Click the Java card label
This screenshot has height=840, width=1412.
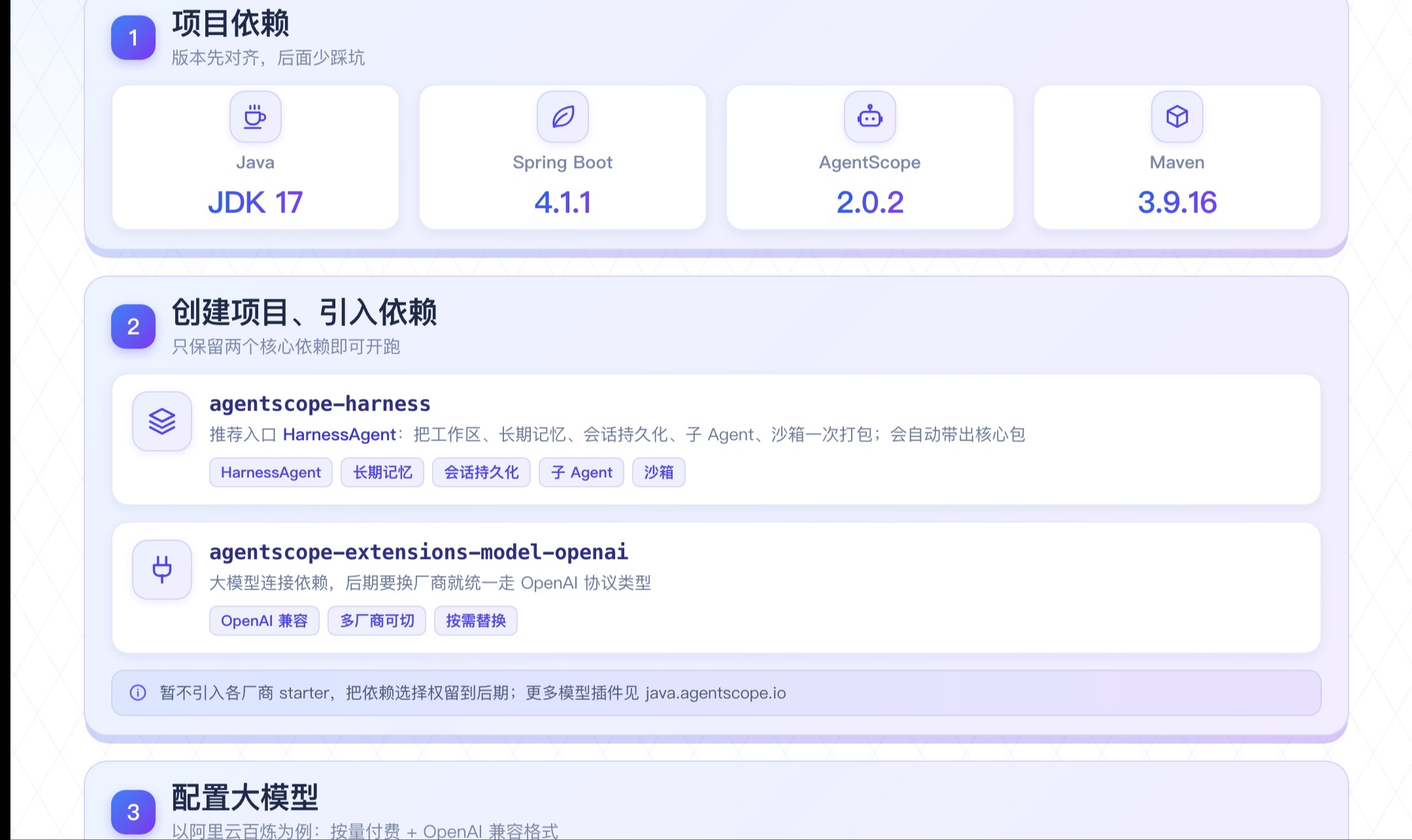pos(256,163)
